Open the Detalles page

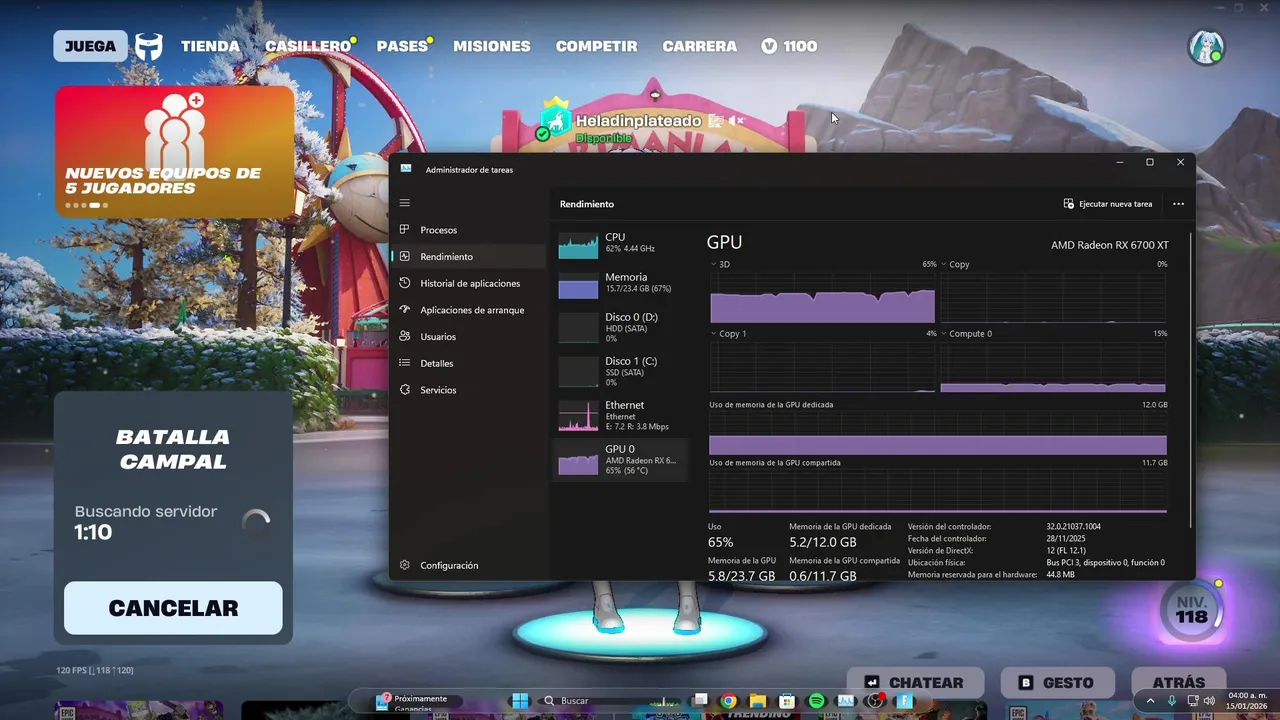468,363
